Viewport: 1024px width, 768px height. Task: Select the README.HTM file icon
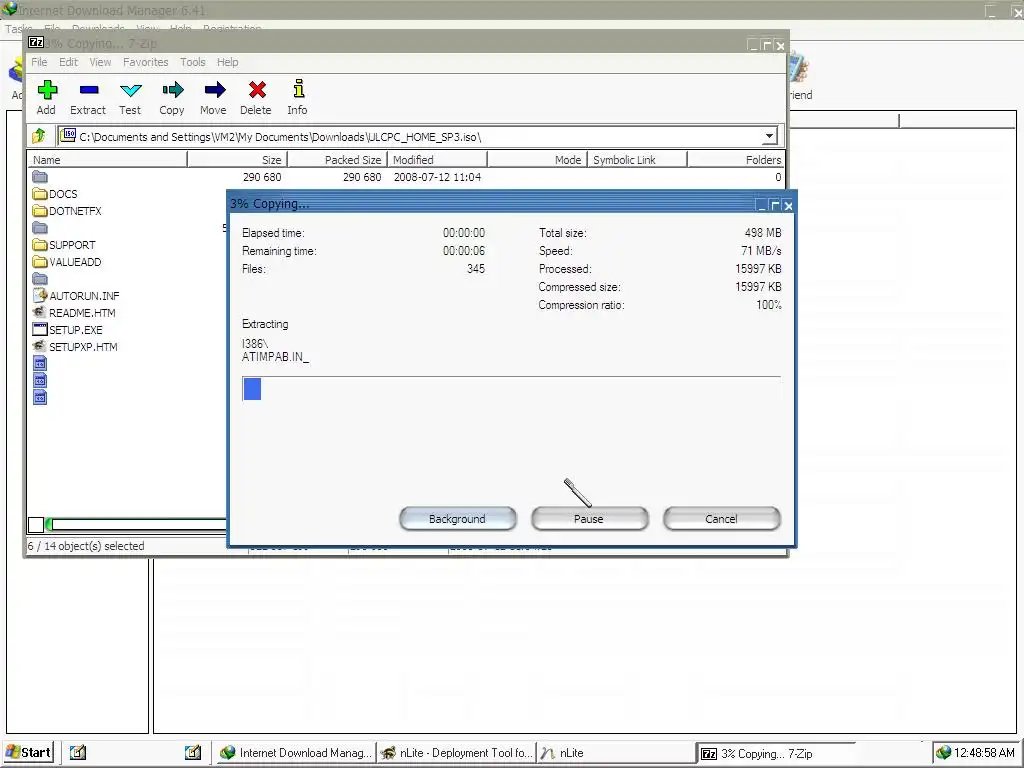(40, 312)
